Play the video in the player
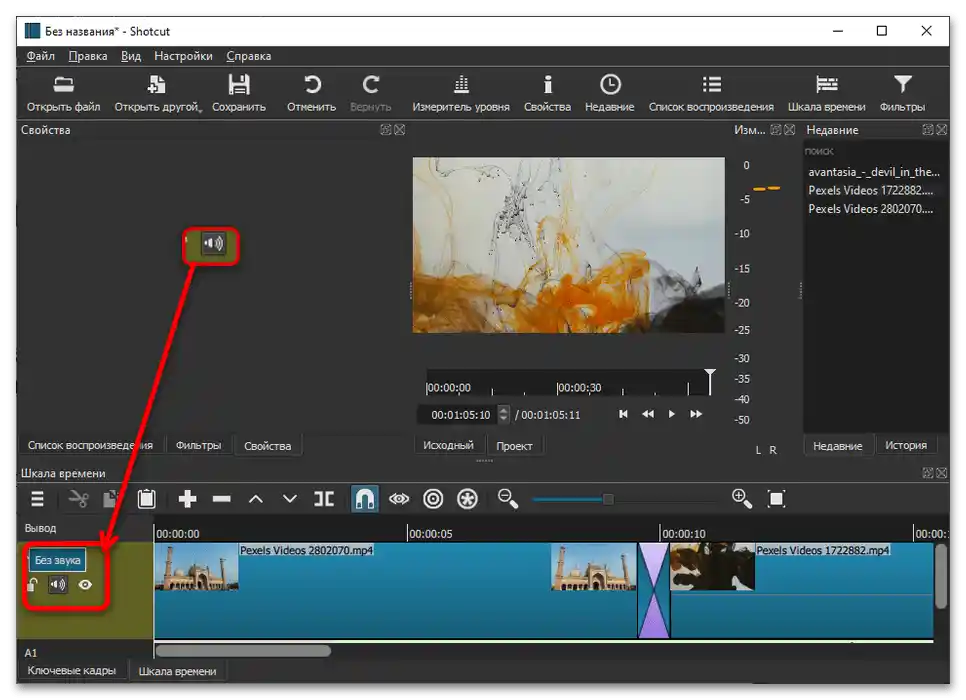Image resolution: width=966 pixels, height=700 pixels. (x=672, y=414)
